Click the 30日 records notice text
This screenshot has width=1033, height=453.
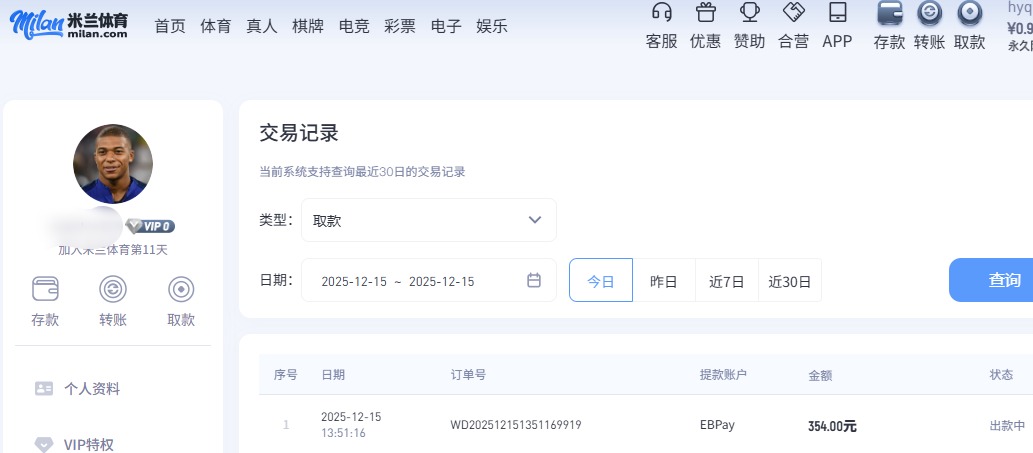tap(362, 172)
